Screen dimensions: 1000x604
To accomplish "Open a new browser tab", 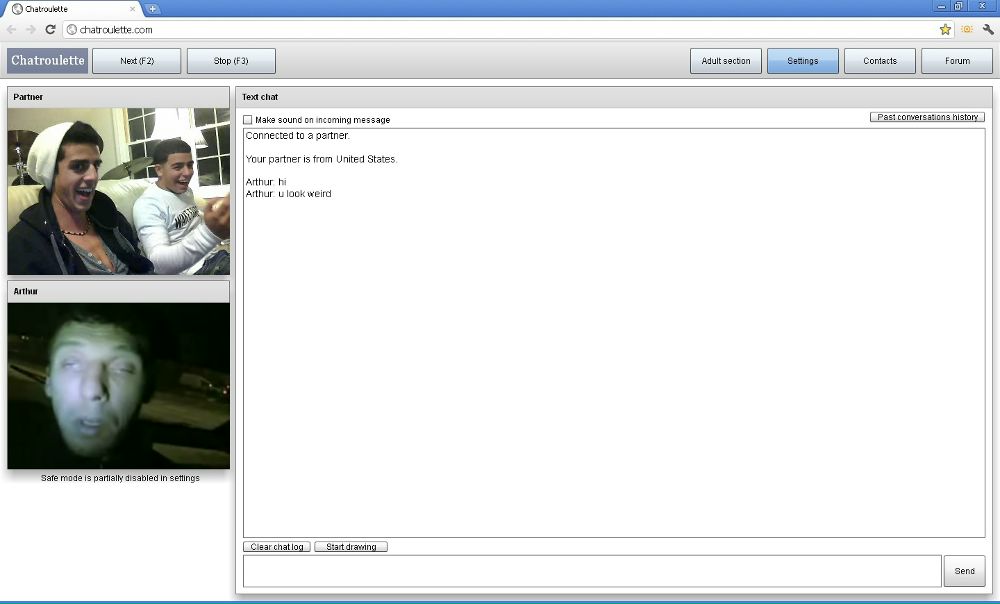I will [x=152, y=9].
